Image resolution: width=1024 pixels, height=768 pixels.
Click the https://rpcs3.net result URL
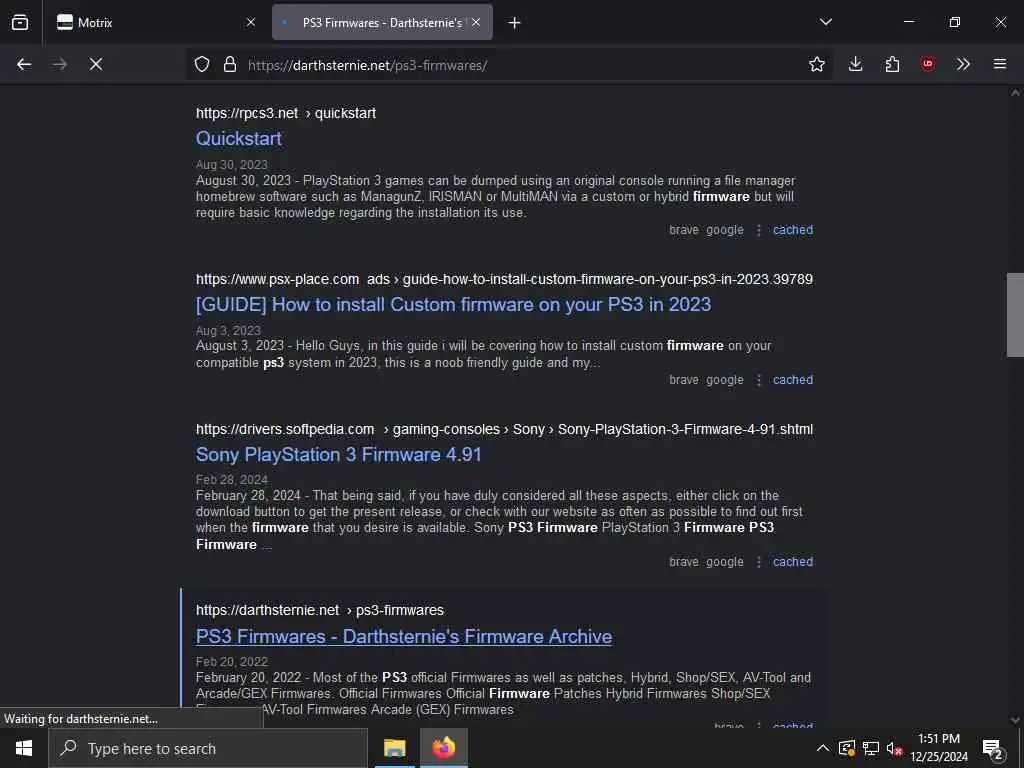(x=247, y=113)
